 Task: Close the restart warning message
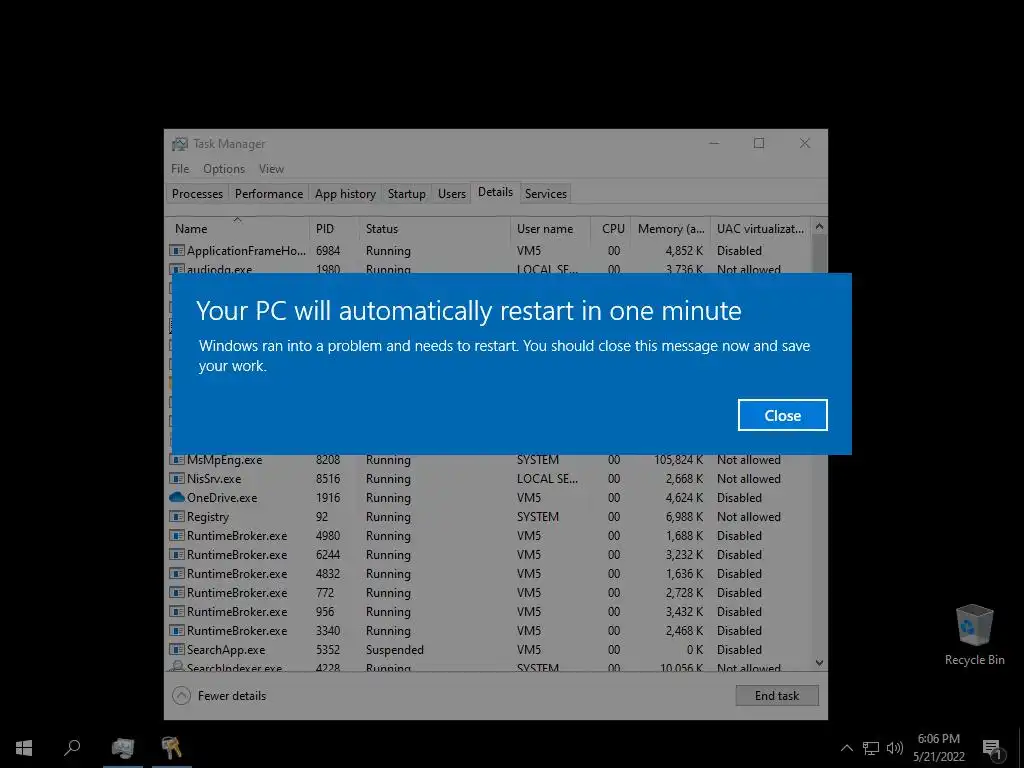click(x=782, y=415)
